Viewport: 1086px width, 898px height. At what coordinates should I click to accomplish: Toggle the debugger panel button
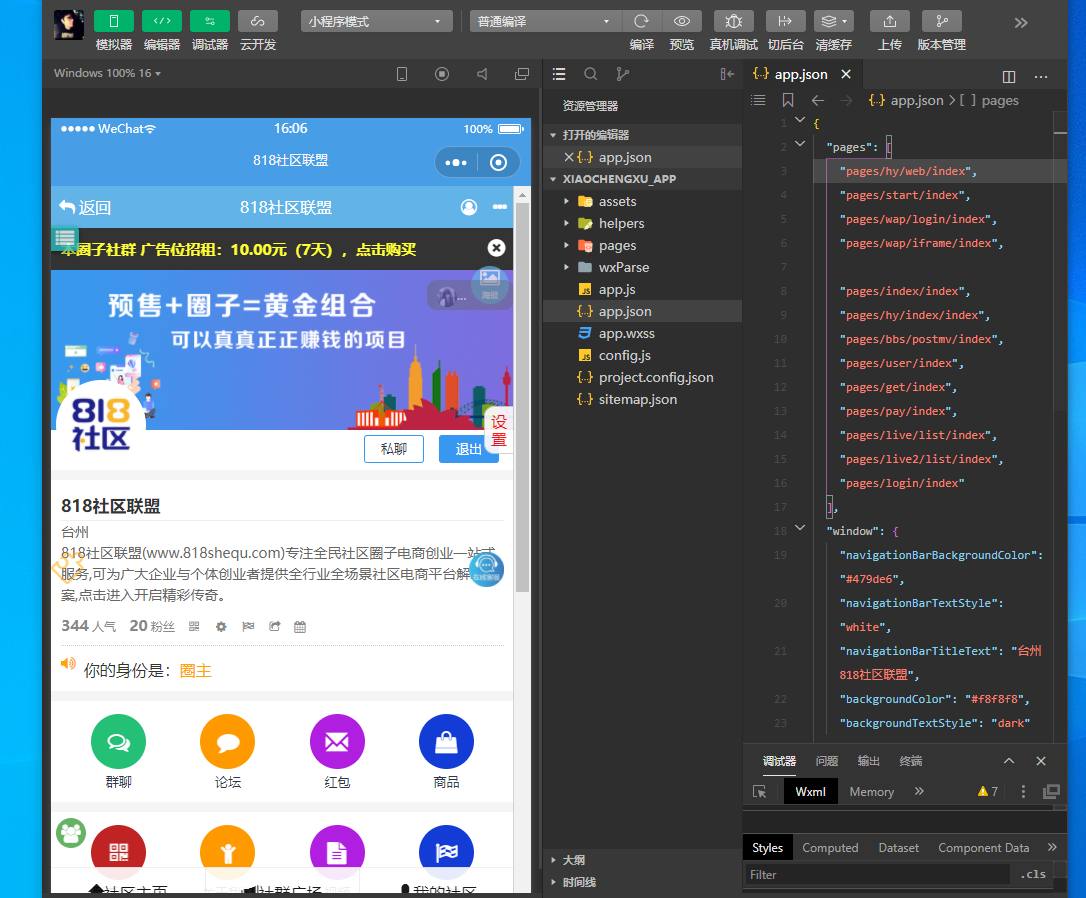pyautogui.click(x=210, y=21)
